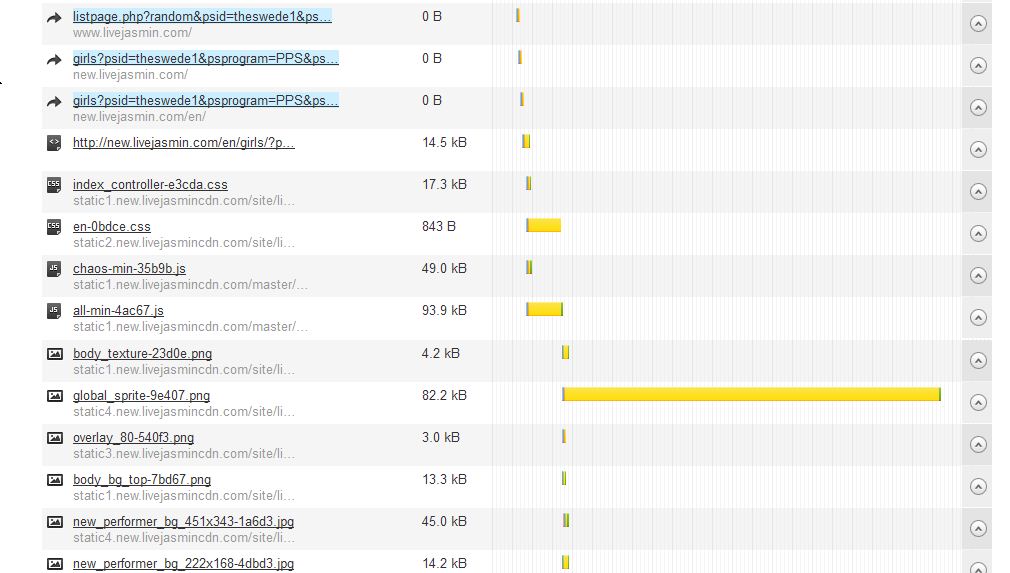The height and width of the screenshot is (573, 1010).
Task: Open the listpage.php?random&psid link
Action: click(x=202, y=17)
